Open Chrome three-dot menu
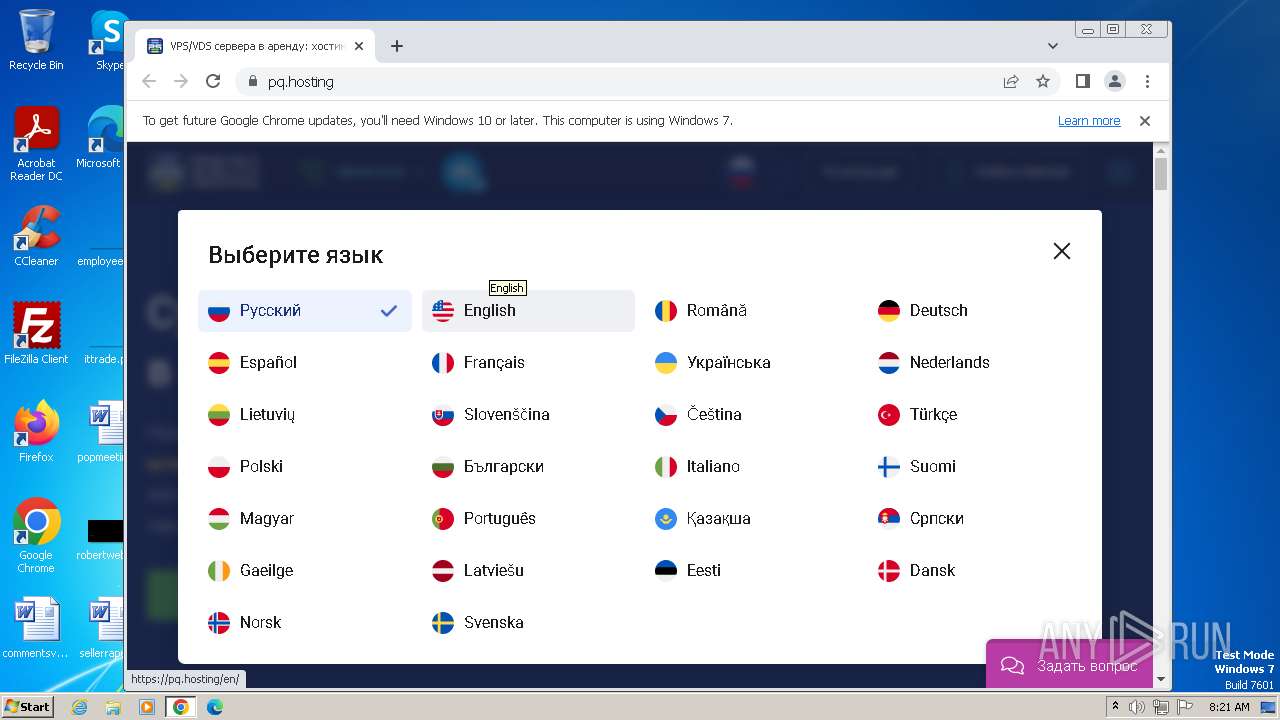1280x720 pixels. click(x=1147, y=81)
